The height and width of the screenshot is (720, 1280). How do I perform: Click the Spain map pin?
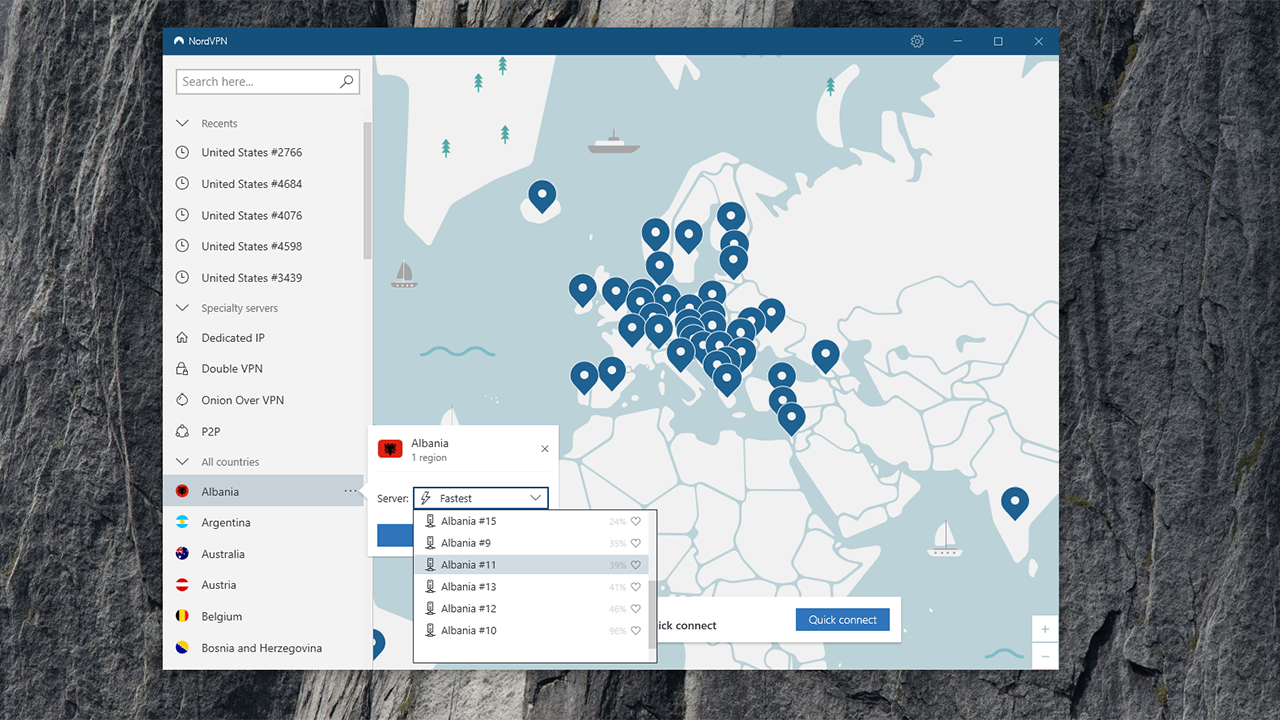coord(611,372)
